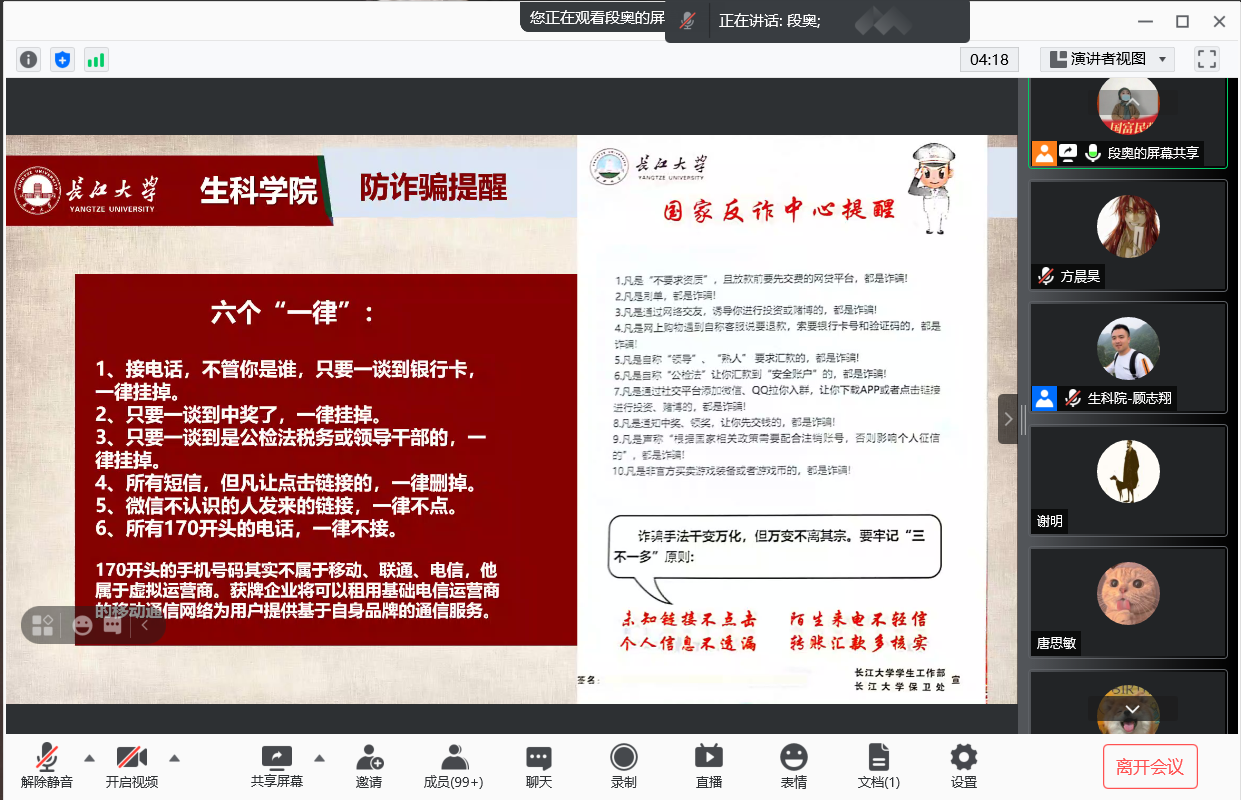Select 方晨昊's participant video tile
Image resolution: width=1241 pixels, height=800 pixels.
[1128, 235]
